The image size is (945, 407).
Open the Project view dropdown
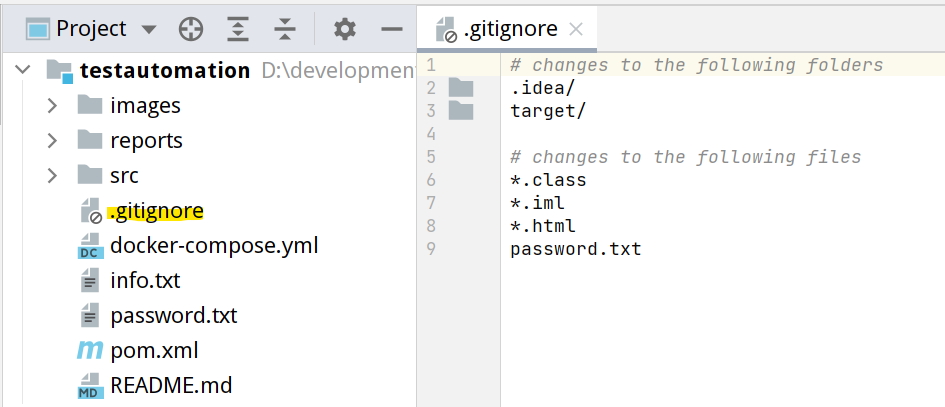(x=149, y=29)
